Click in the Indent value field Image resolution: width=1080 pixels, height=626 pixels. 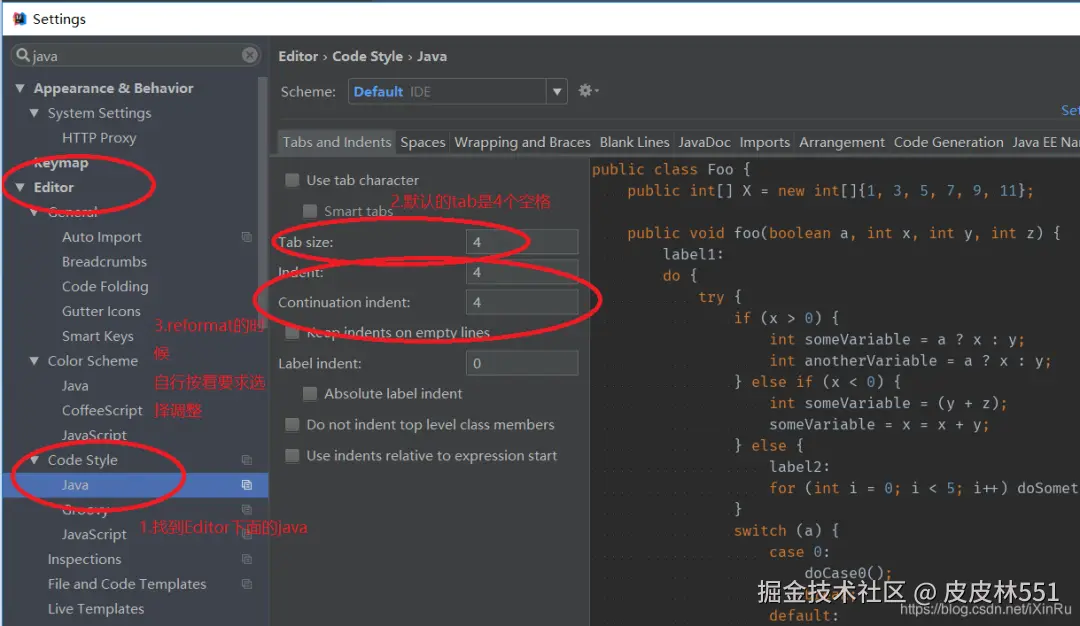tap(522, 273)
